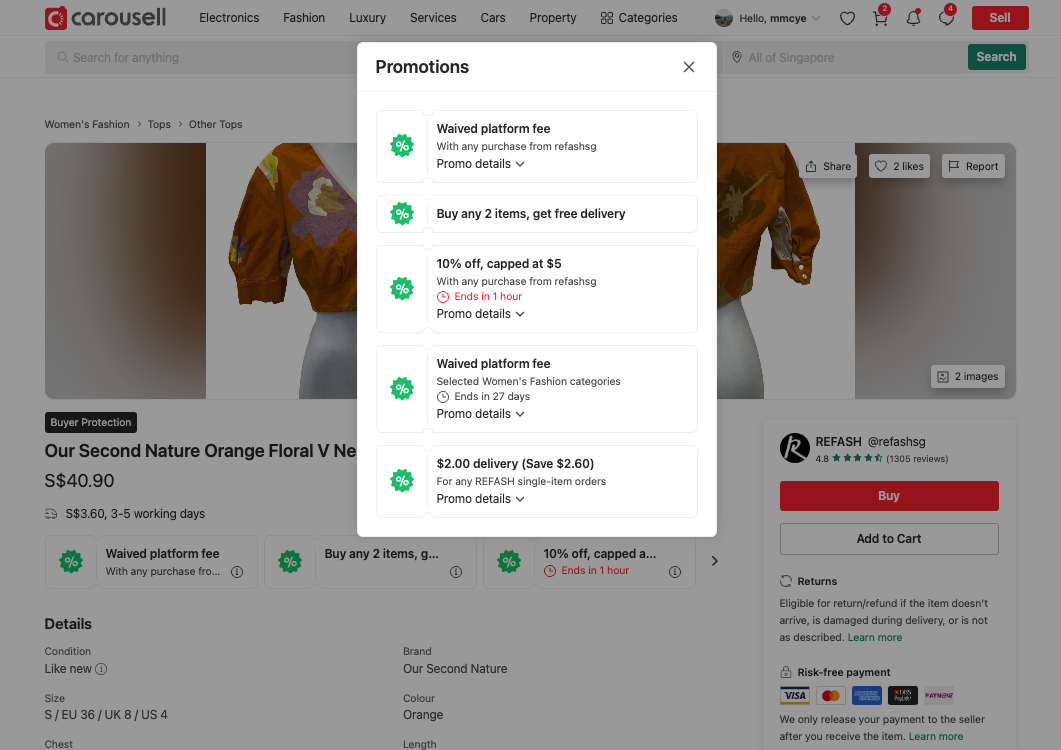Viewport: 1061px width, 750px height.
Task: Click the REFASH seller logo
Action: pyautogui.click(x=794, y=448)
